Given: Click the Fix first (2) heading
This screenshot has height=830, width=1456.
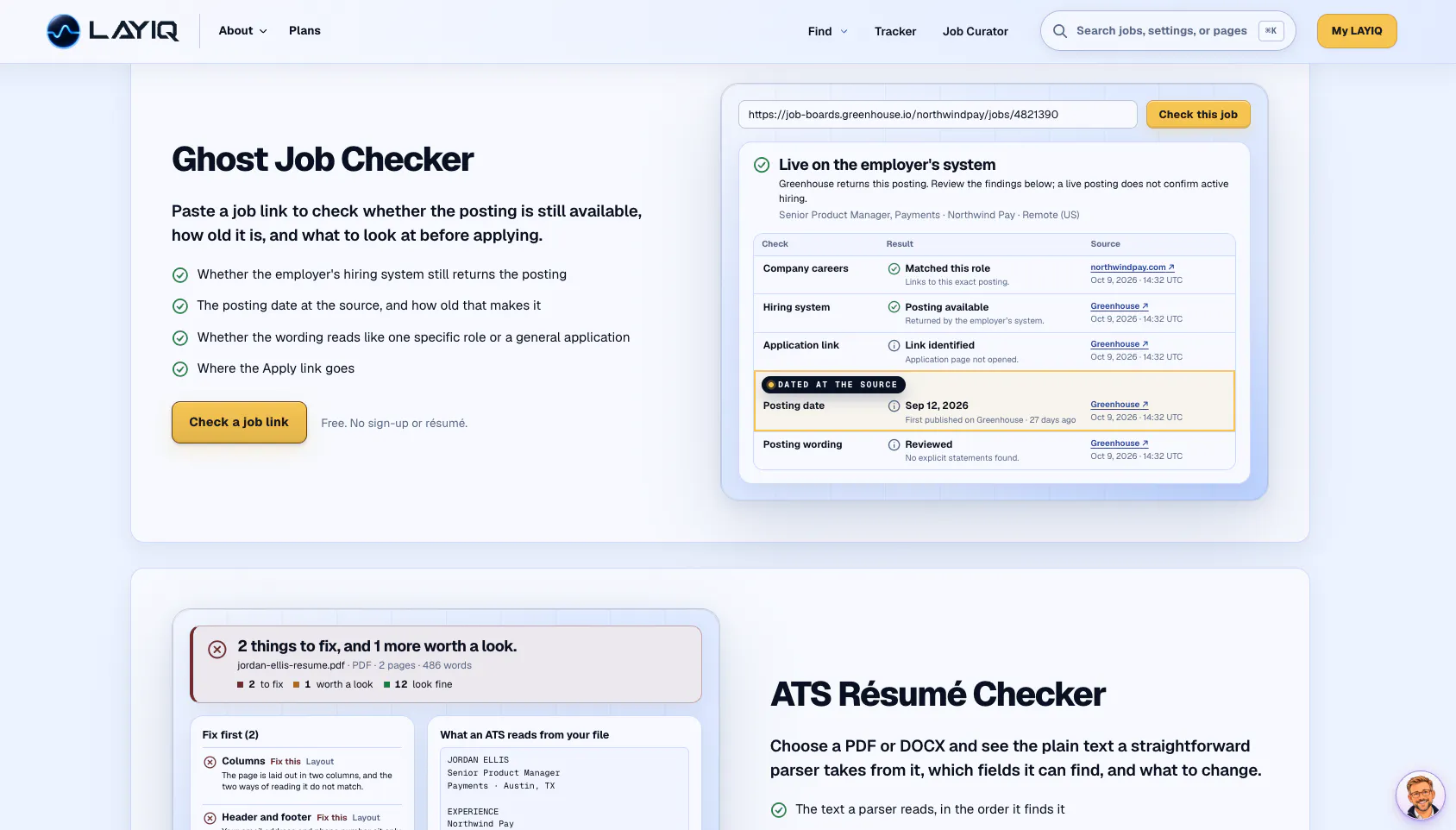Looking at the screenshot, I should [x=230, y=735].
